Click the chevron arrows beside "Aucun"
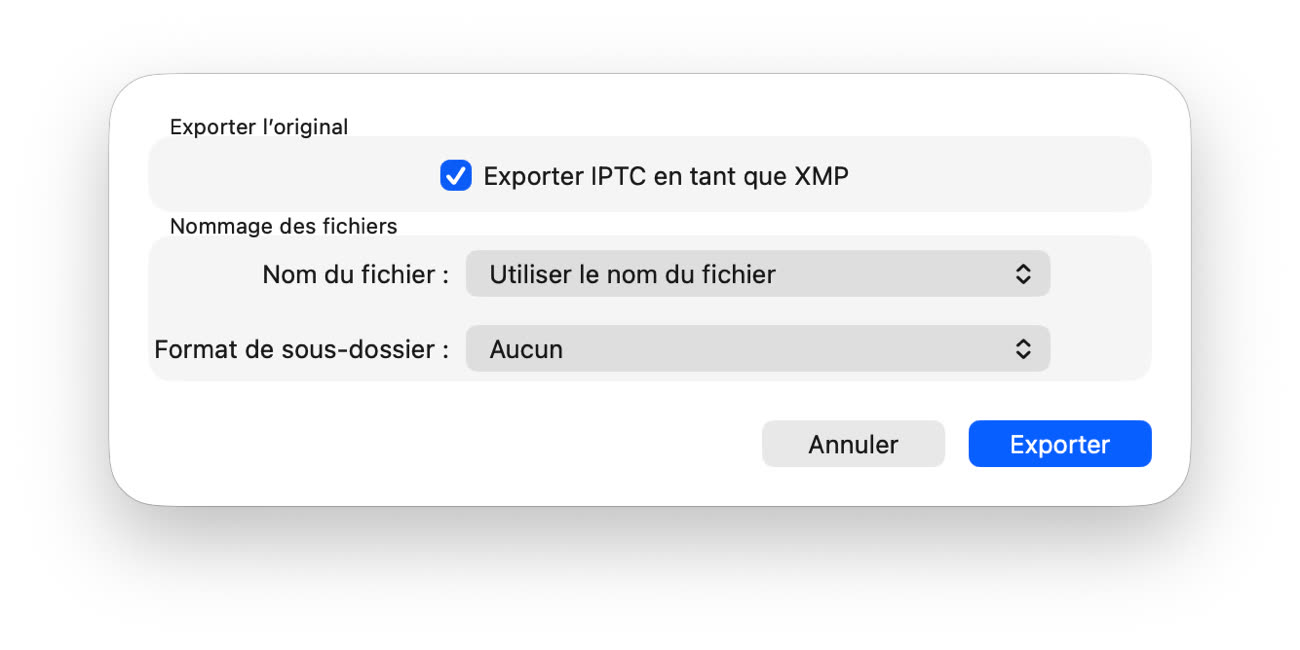The height and width of the screenshot is (650, 1300). [x=1023, y=349]
